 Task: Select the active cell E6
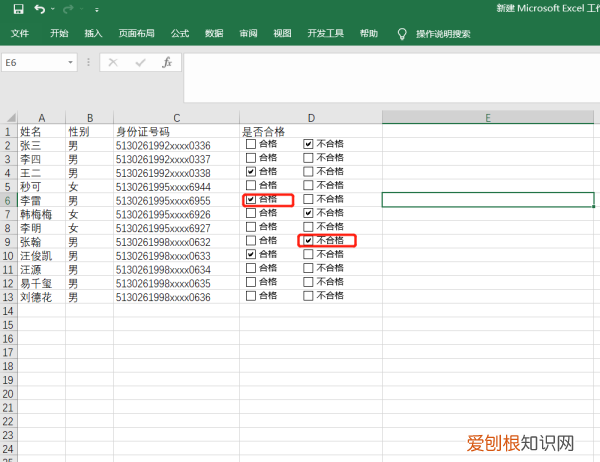click(x=488, y=200)
